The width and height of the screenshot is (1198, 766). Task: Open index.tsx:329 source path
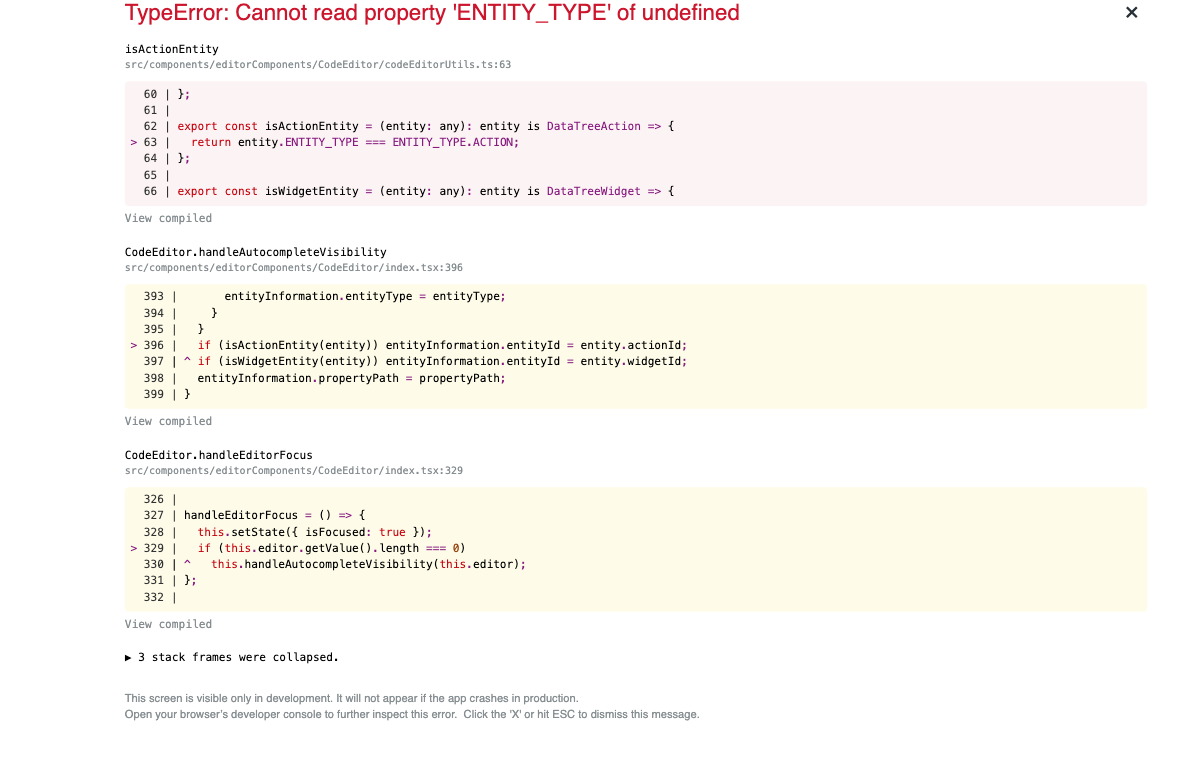293,470
